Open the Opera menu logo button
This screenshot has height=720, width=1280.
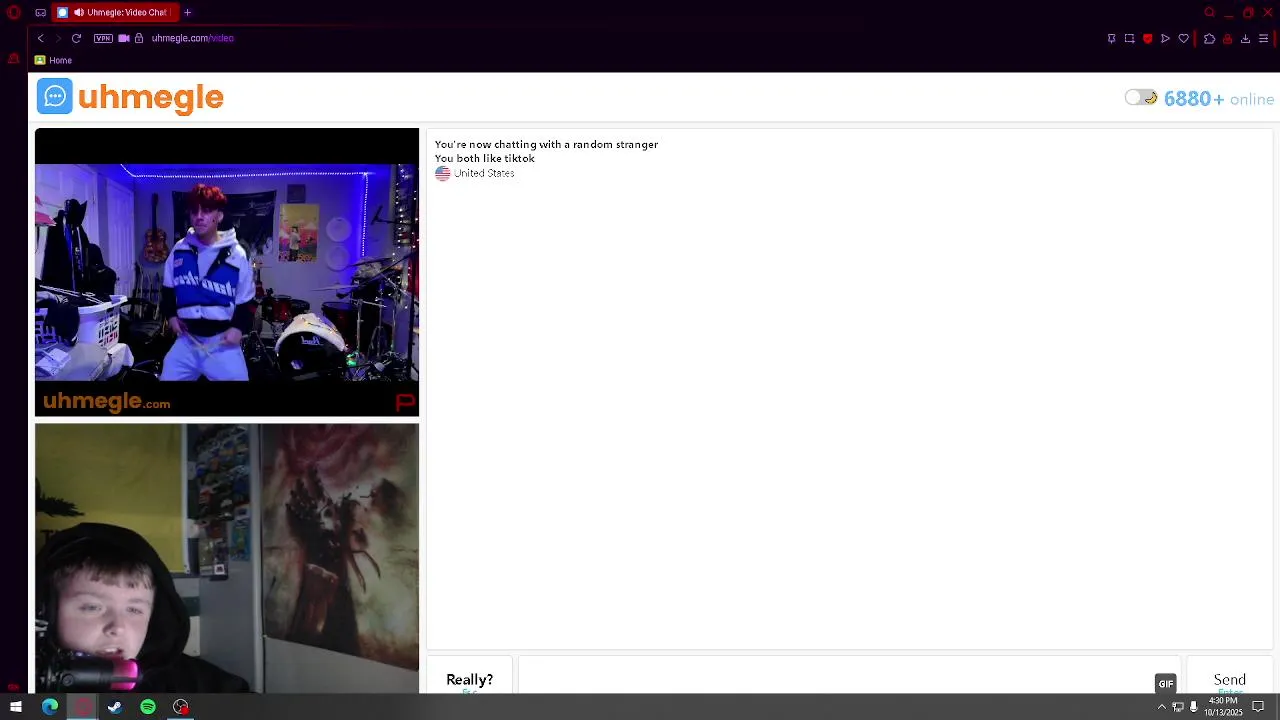14,13
